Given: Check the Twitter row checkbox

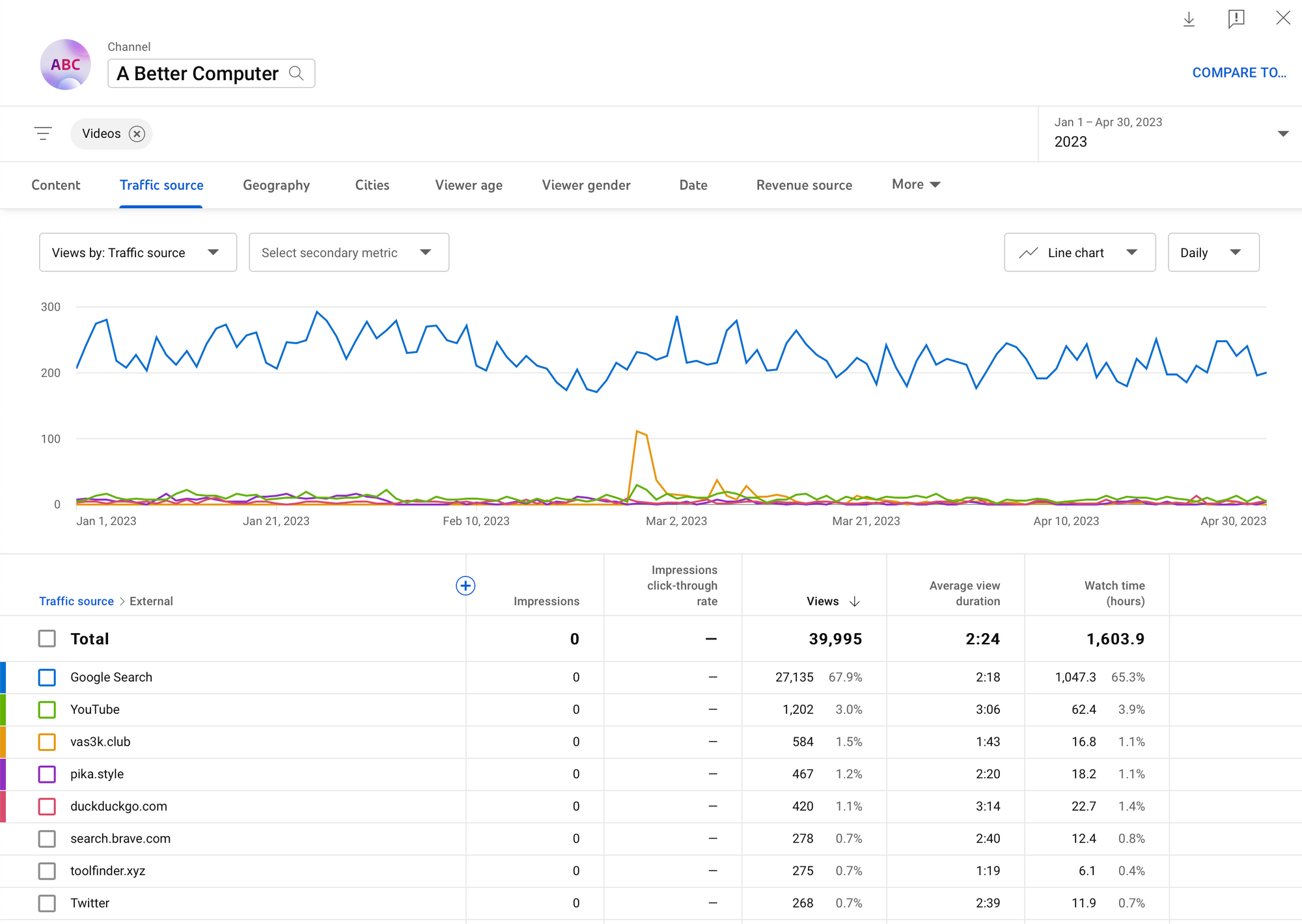Looking at the screenshot, I should point(47,903).
